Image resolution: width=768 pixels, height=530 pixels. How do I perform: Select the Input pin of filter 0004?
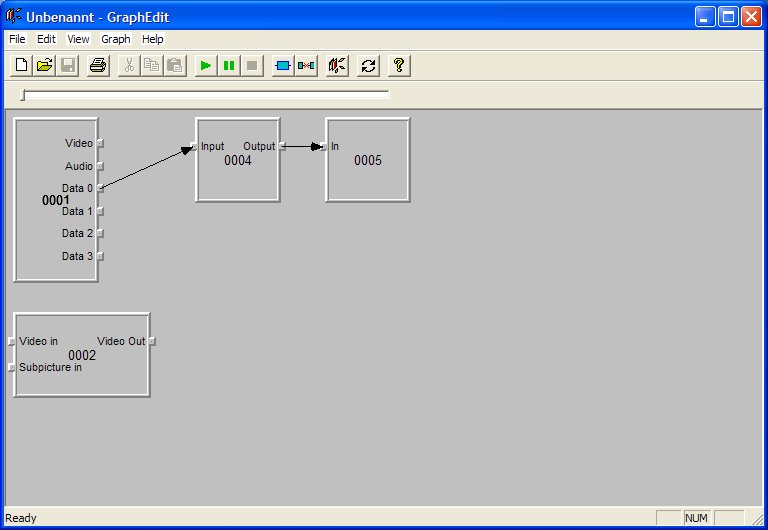[194, 146]
